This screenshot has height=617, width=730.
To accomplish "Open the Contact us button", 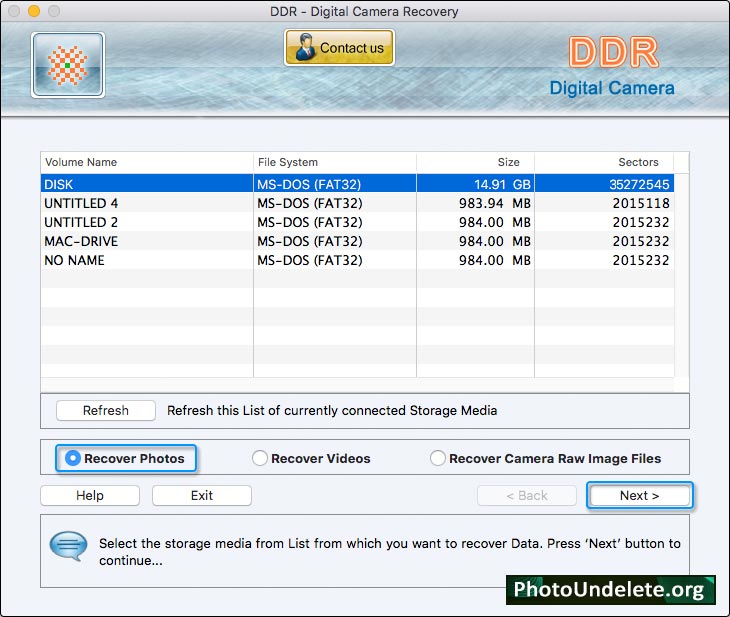I will pyautogui.click(x=339, y=47).
